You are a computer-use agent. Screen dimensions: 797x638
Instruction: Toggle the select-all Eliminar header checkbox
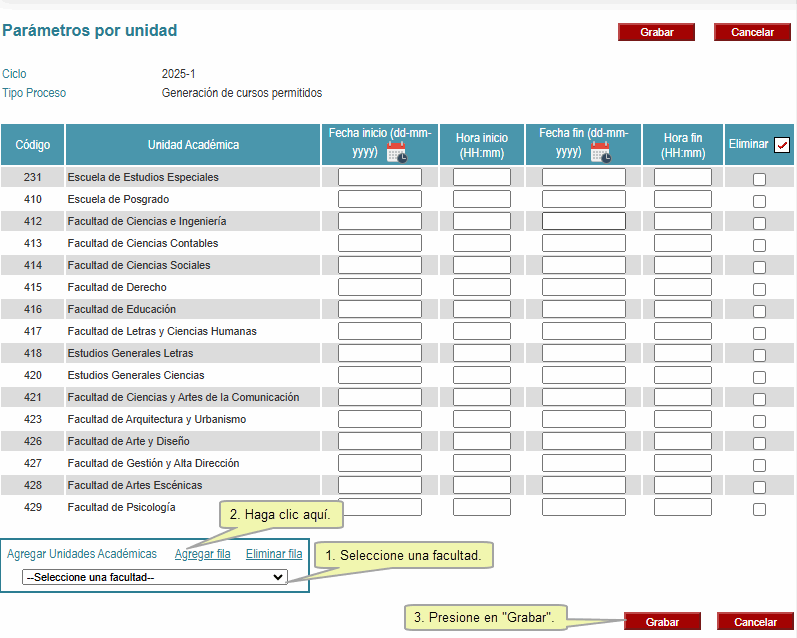[x=782, y=145]
